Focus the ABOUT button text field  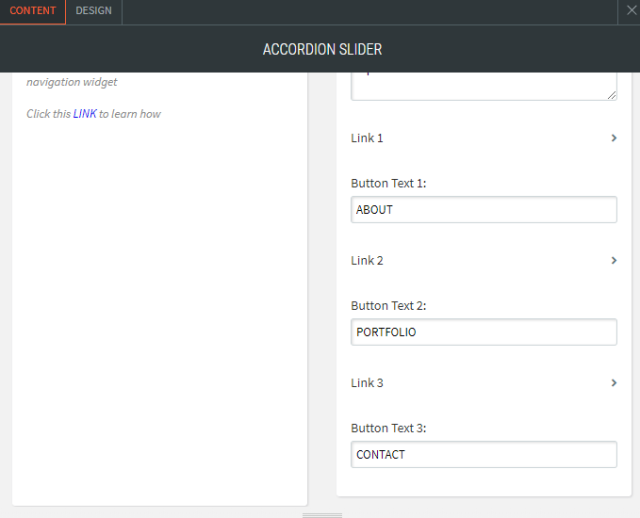[484, 210]
